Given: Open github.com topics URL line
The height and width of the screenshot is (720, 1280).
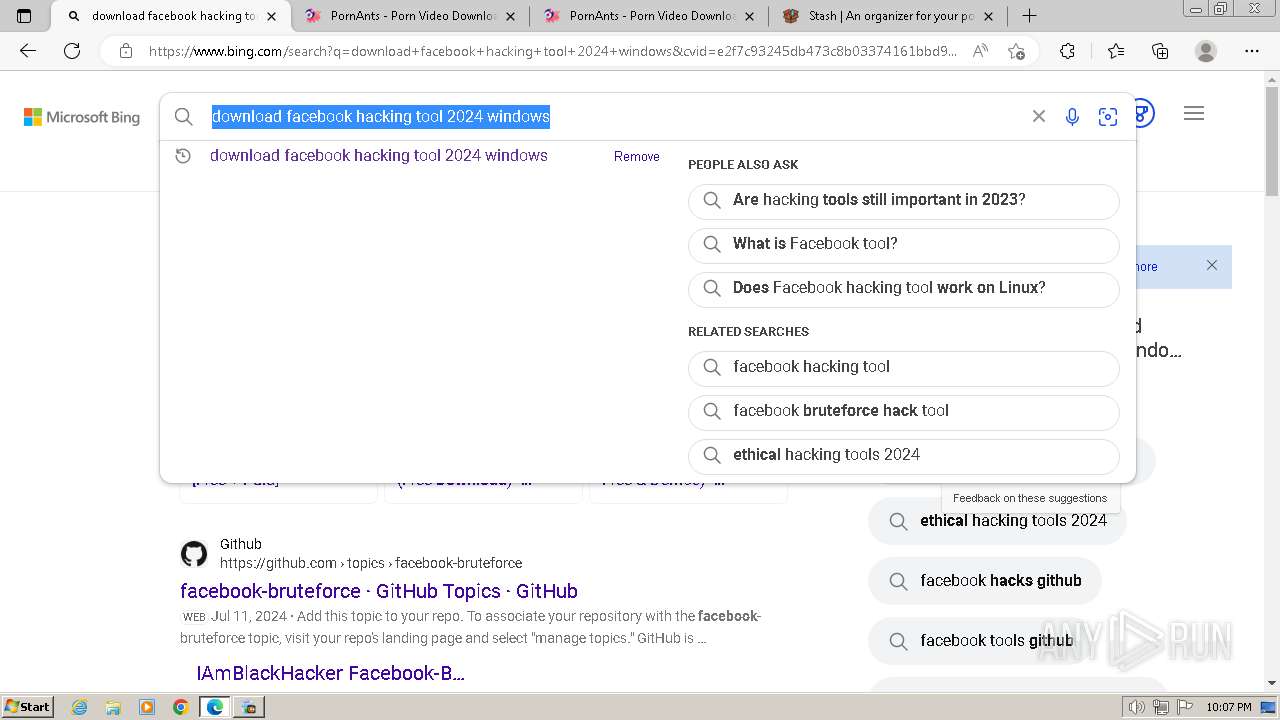Looking at the screenshot, I should tap(371, 563).
